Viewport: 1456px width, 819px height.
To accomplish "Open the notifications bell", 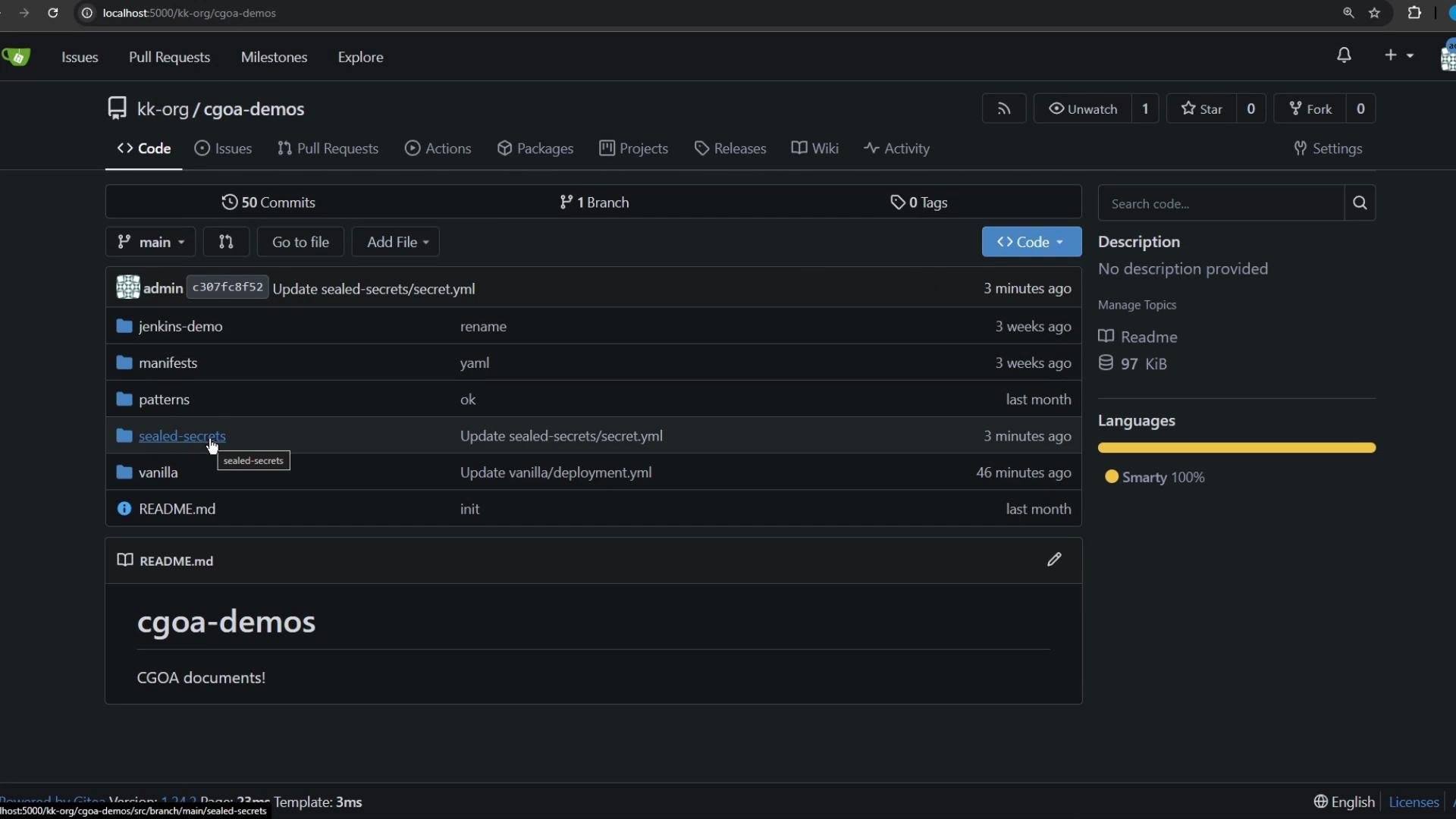I will click(1344, 55).
